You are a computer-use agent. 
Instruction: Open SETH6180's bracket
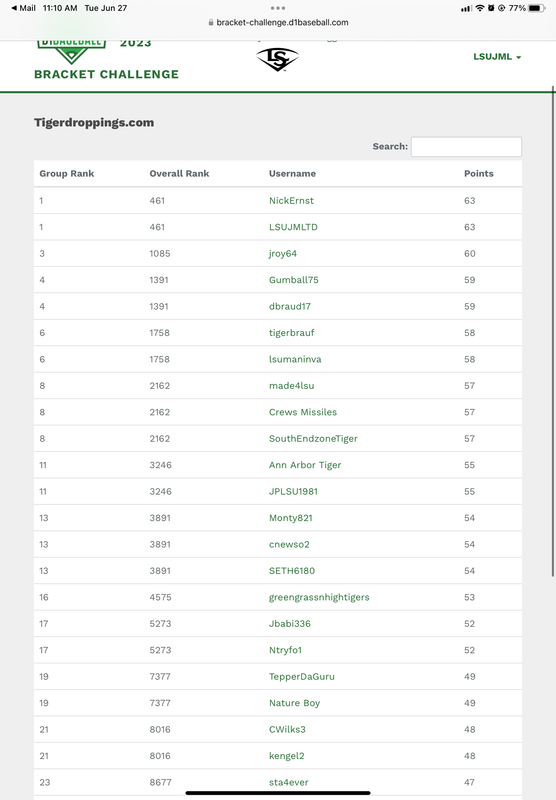click(x=292, y=571)
